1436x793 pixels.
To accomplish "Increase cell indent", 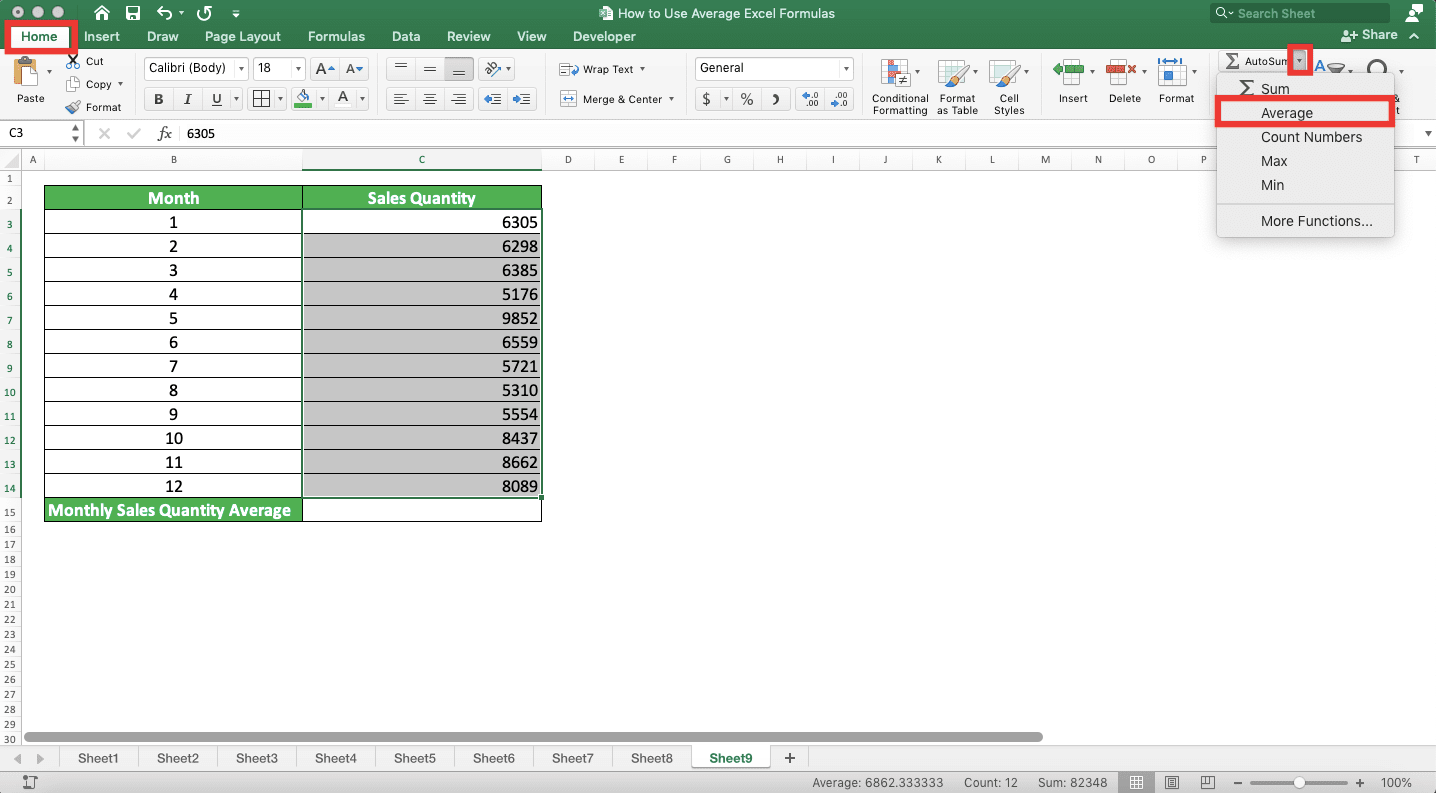I will pos(523,99).
